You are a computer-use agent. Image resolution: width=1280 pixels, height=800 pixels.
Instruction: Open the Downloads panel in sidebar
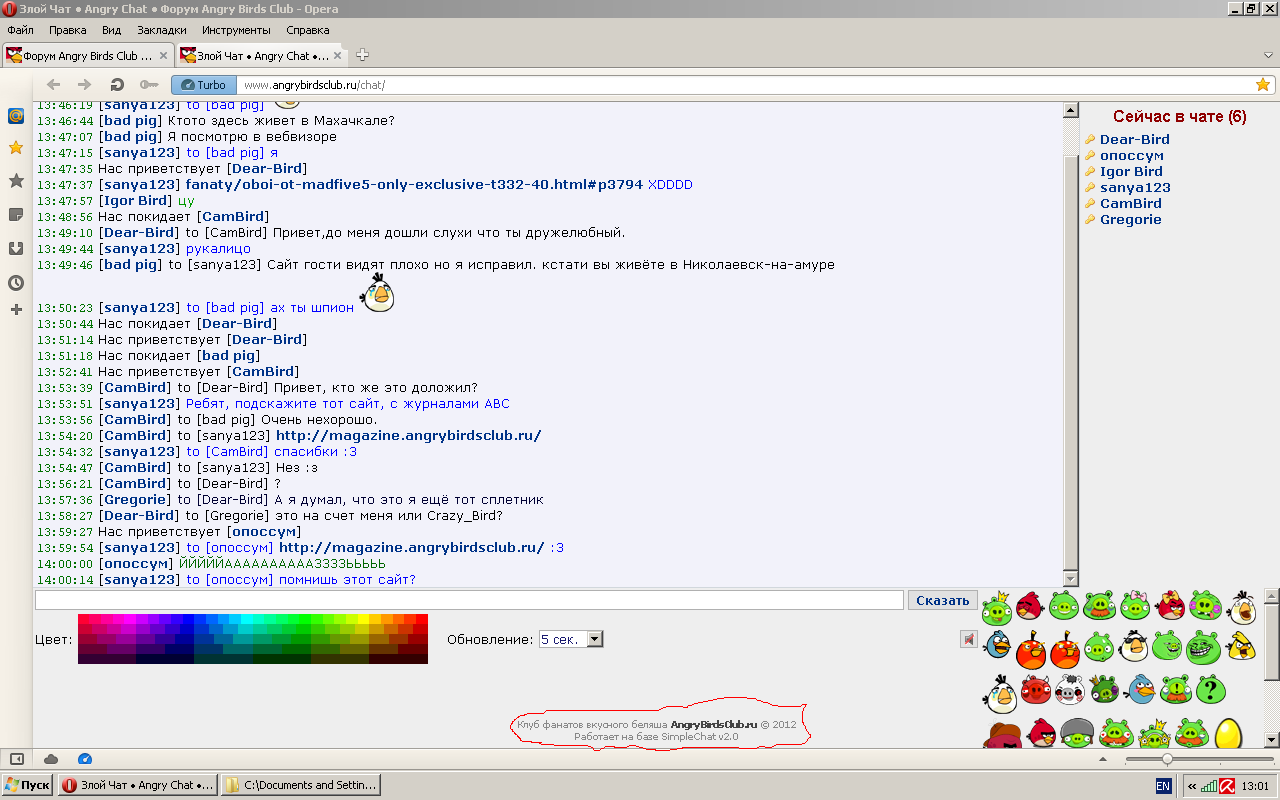(16, 248)
